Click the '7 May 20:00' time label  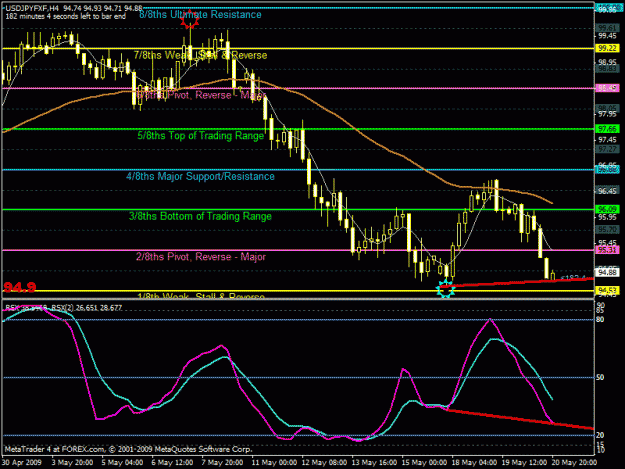[x=222, y=463]
